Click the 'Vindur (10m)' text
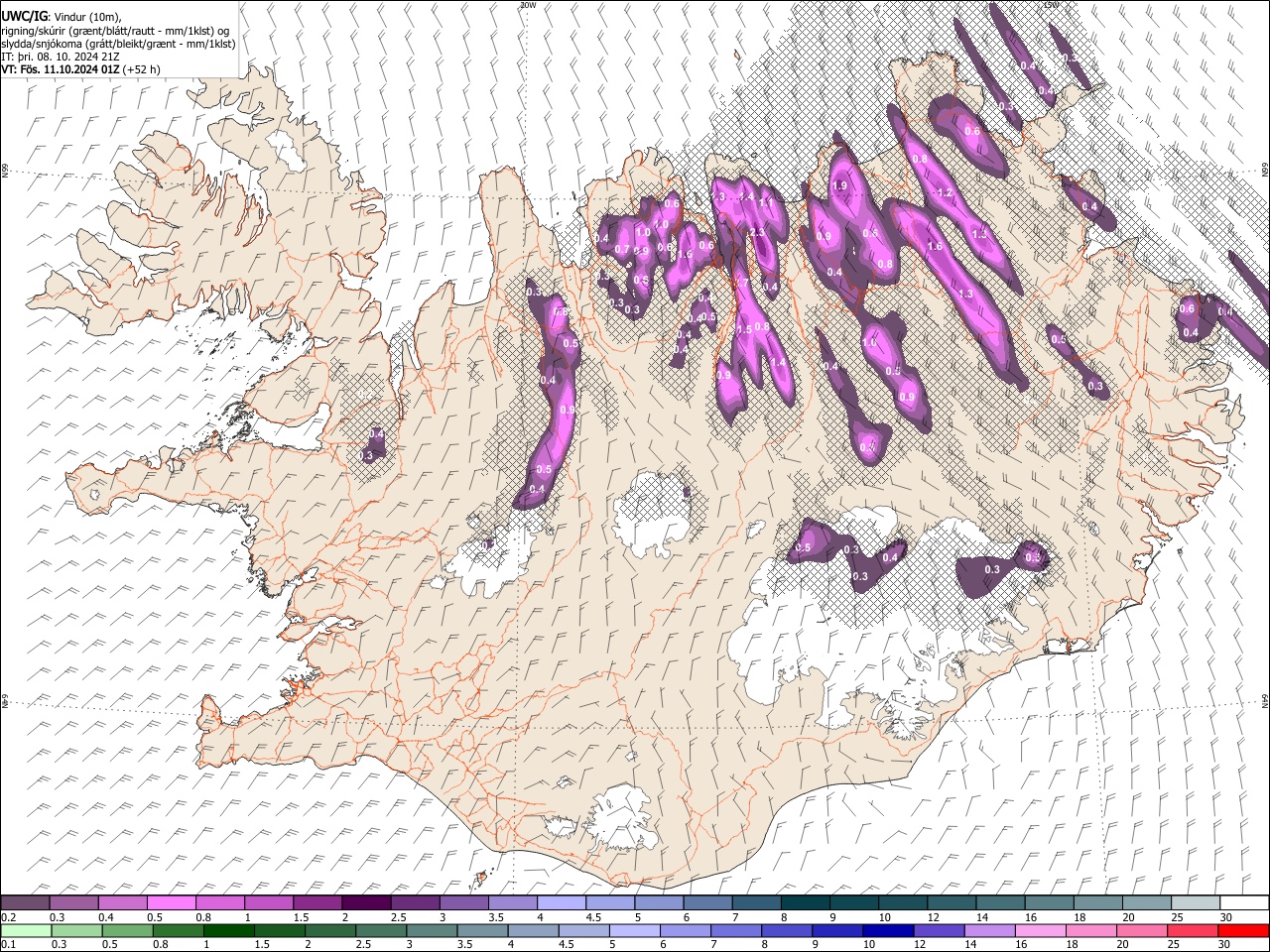Screen dimensions: 1270x952 coord(85,17)
